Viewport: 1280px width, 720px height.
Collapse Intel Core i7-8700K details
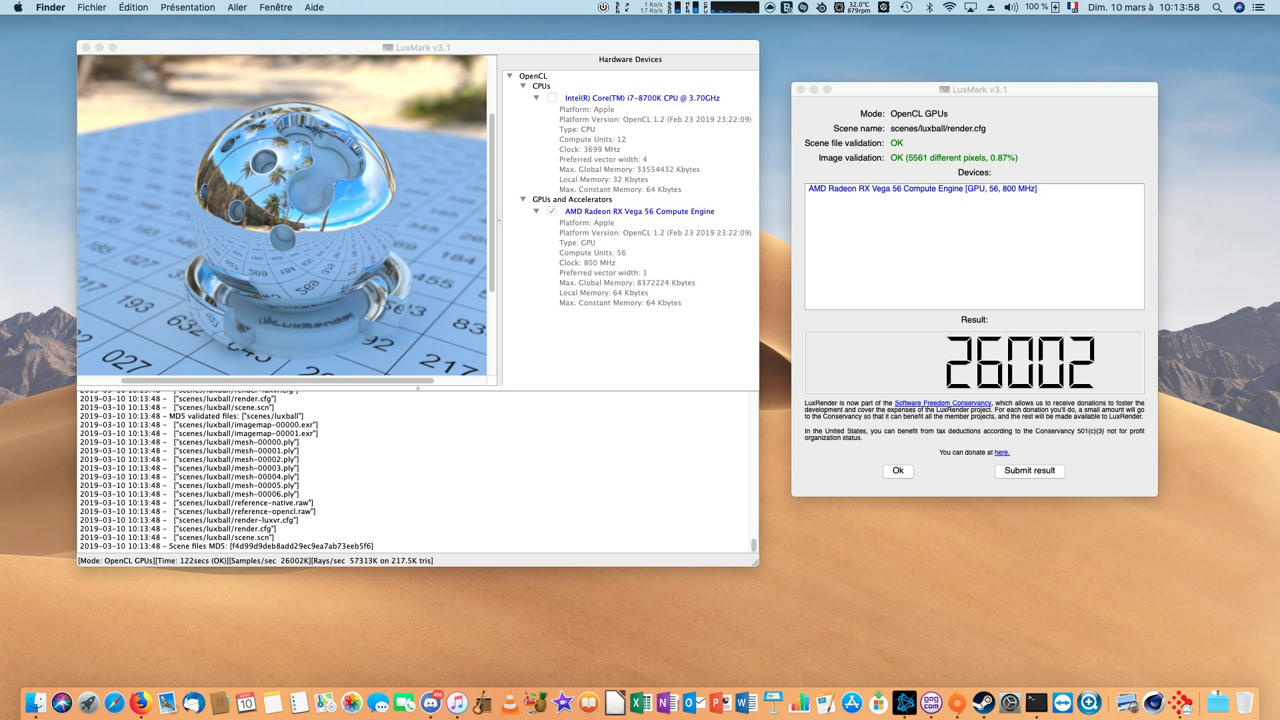coord(537,98)
